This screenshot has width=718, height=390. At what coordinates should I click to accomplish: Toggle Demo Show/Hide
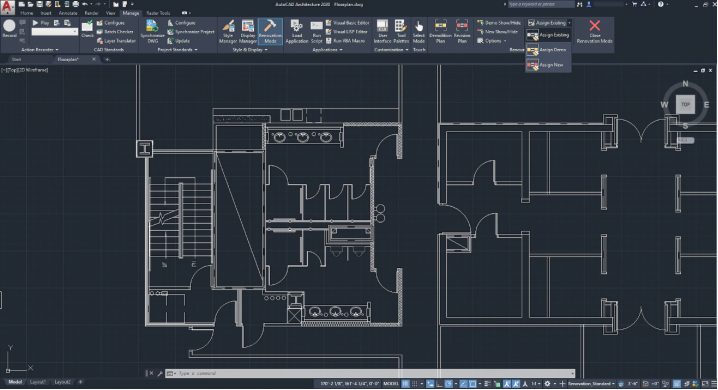click(x=499, y=22)
